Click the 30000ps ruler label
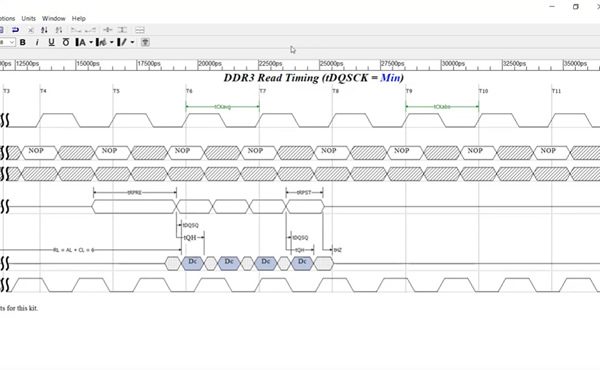Screen dimensions: 600x370 (453, 64)
